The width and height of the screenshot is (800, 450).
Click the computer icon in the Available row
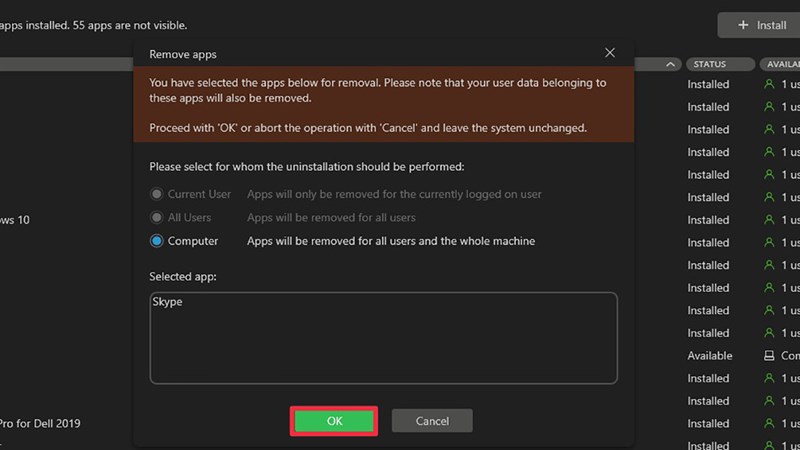coord(769,356)
